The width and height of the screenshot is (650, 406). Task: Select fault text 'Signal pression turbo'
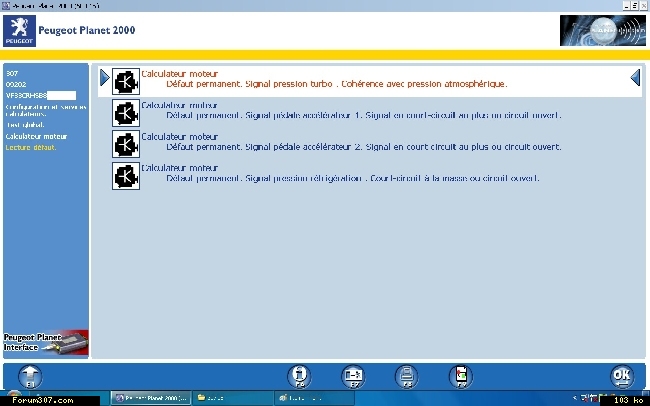point(289,84)
